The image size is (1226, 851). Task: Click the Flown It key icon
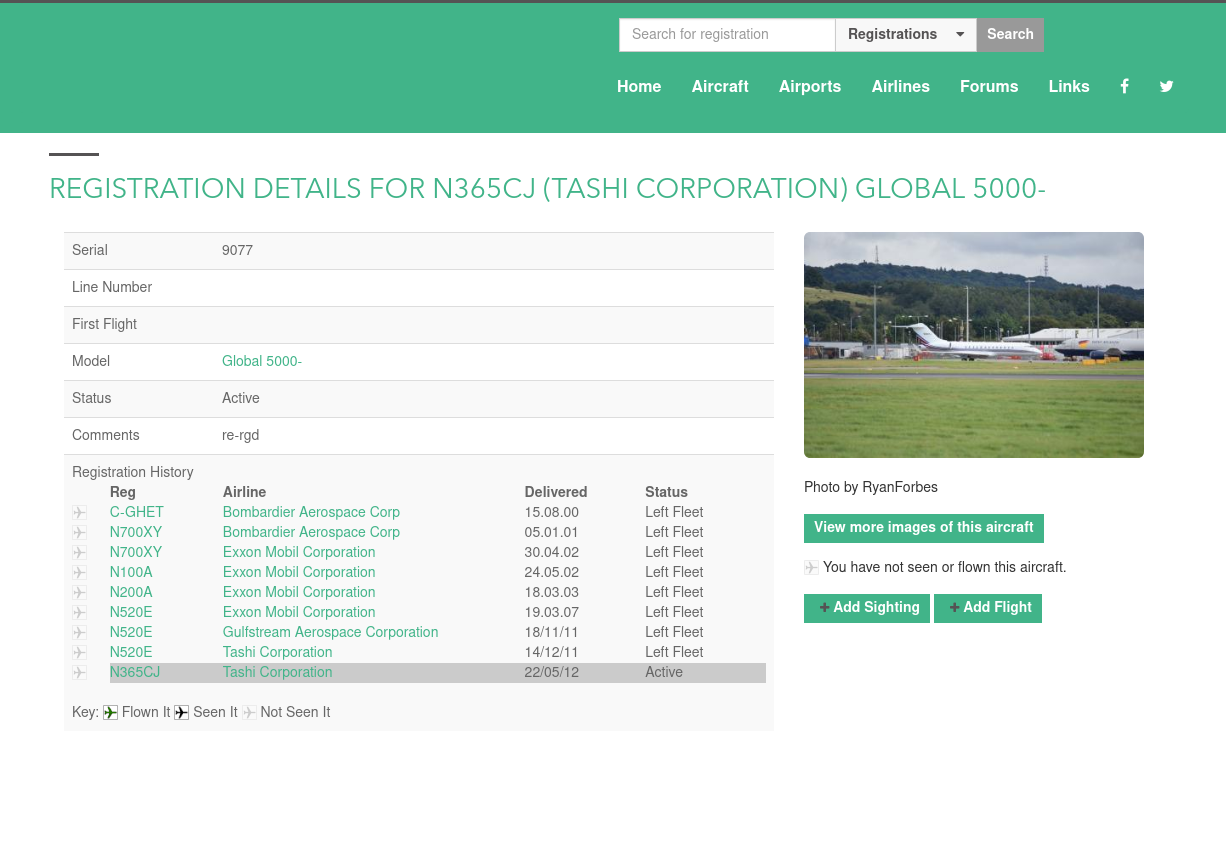coord(110,713)
